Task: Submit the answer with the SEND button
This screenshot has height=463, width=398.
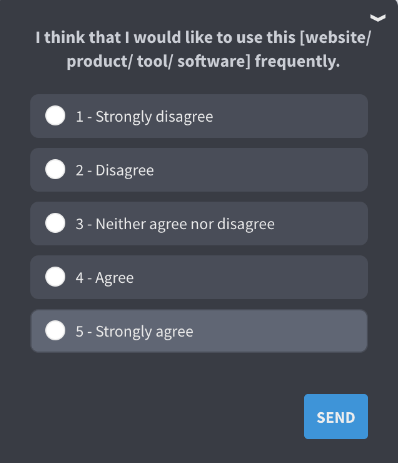Action: click(x=336, y=417)
